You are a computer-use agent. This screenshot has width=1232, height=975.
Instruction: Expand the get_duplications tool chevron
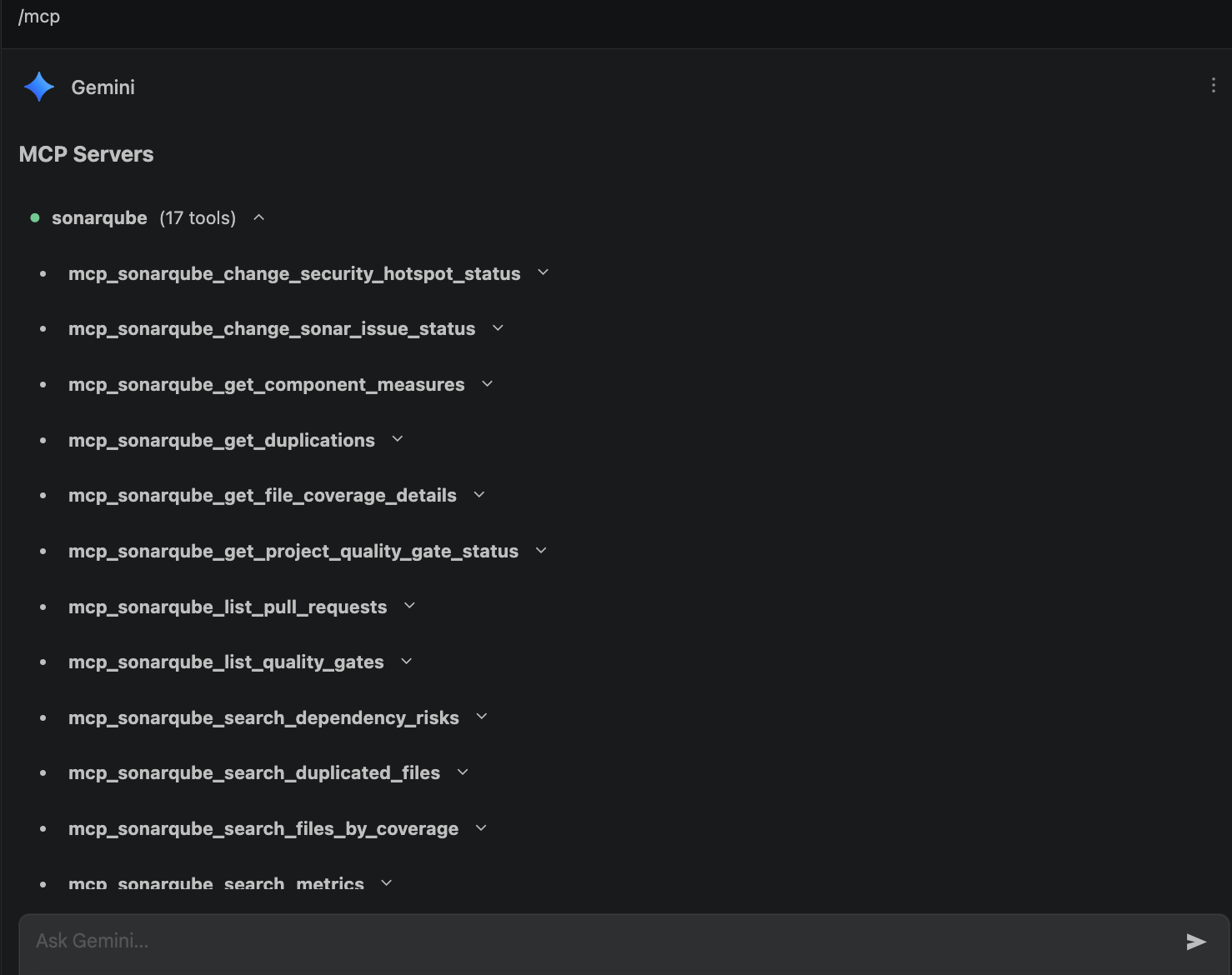pos(398,439)
